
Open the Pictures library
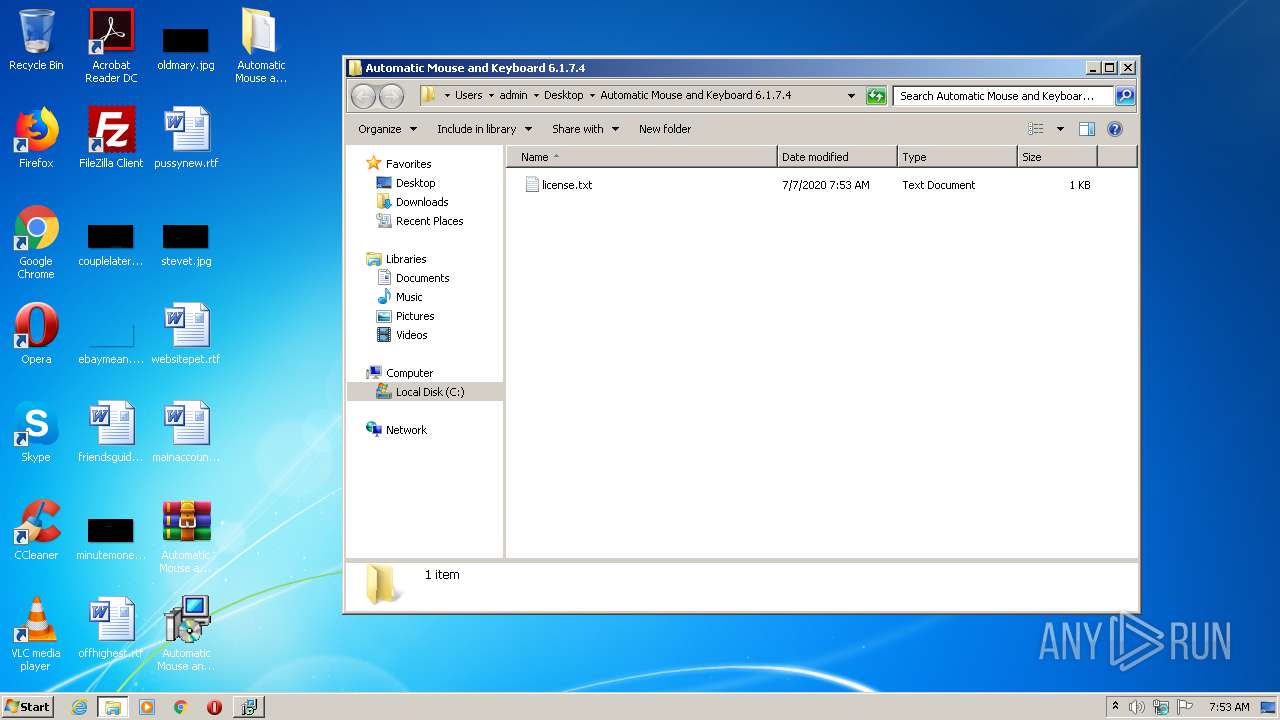(x=414, y=316)
